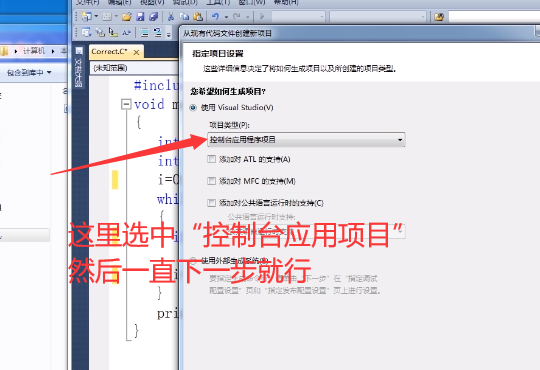
Task: Open the text editor toolbar options arrow
Action: 168,34
